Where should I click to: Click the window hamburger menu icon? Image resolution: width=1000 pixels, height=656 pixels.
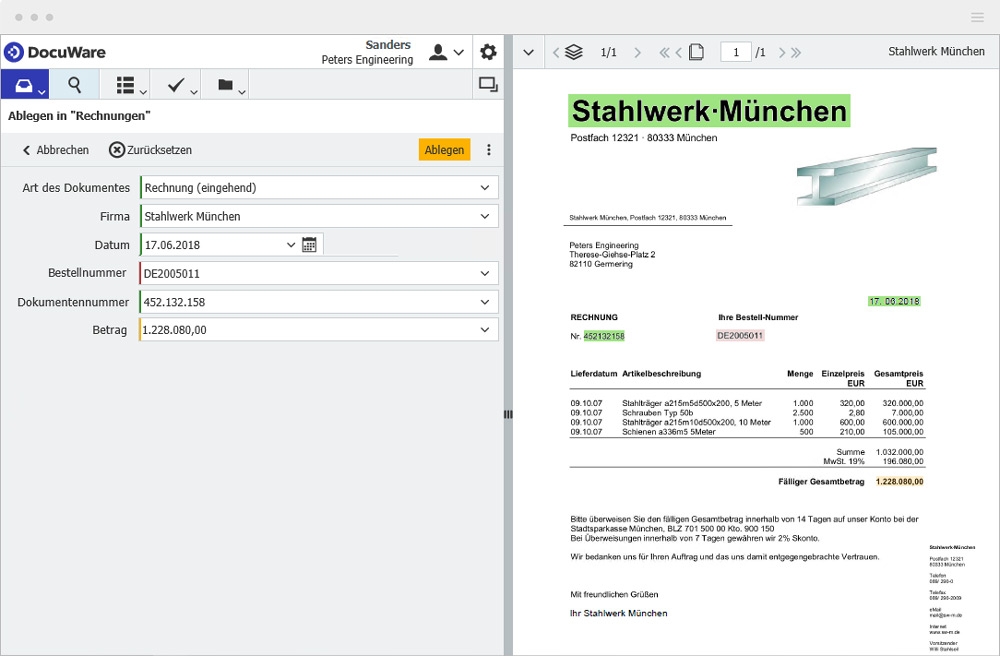click(x=977, y=17)
